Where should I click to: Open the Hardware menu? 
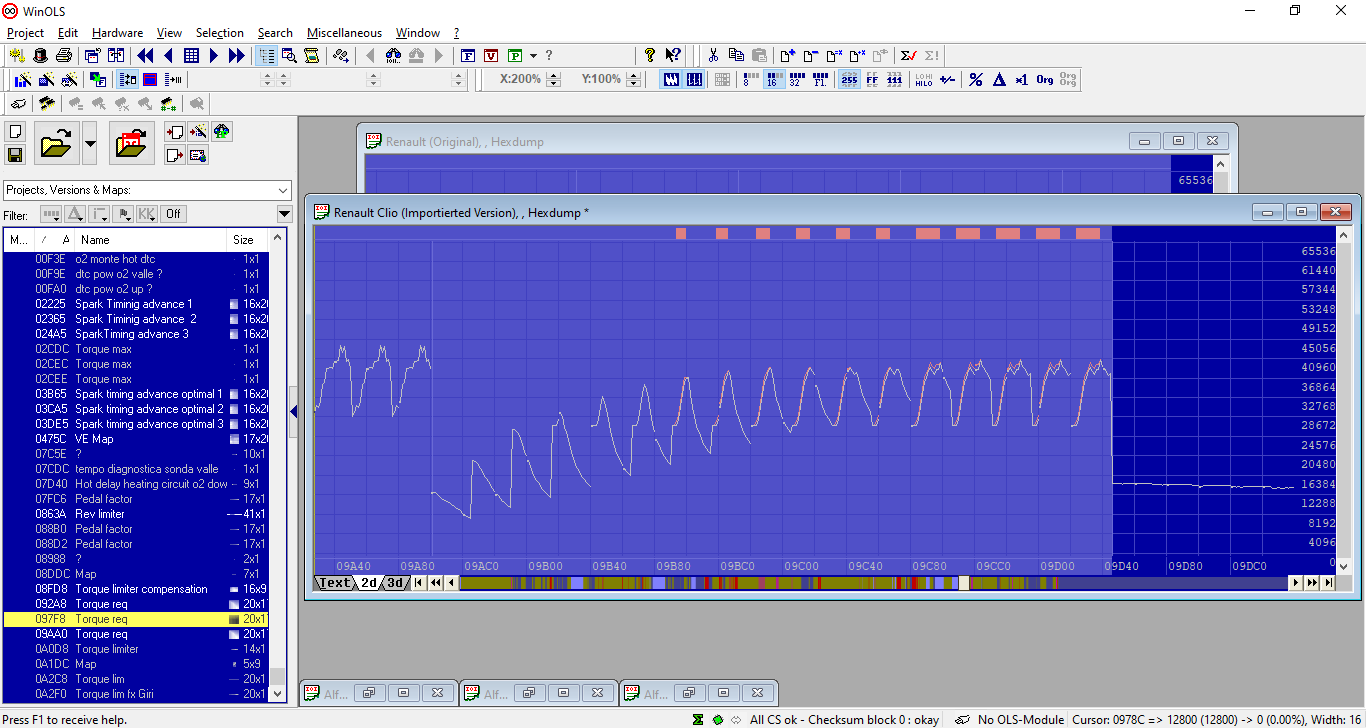[x=117, y=33]
